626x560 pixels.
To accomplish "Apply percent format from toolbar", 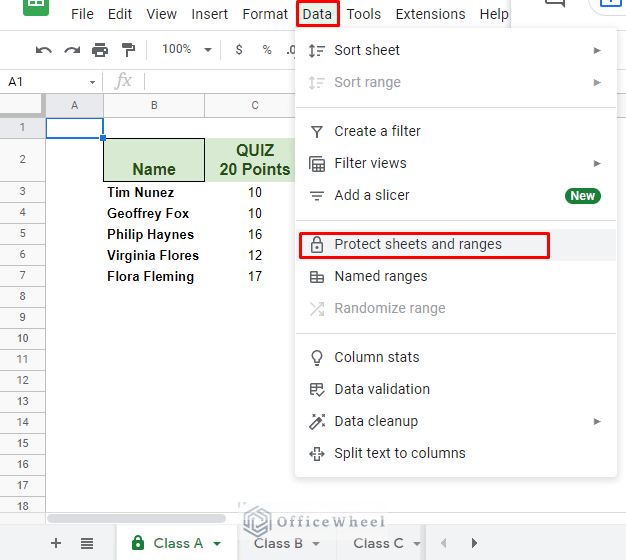I will pyautogui.click(x=267, y=50).
